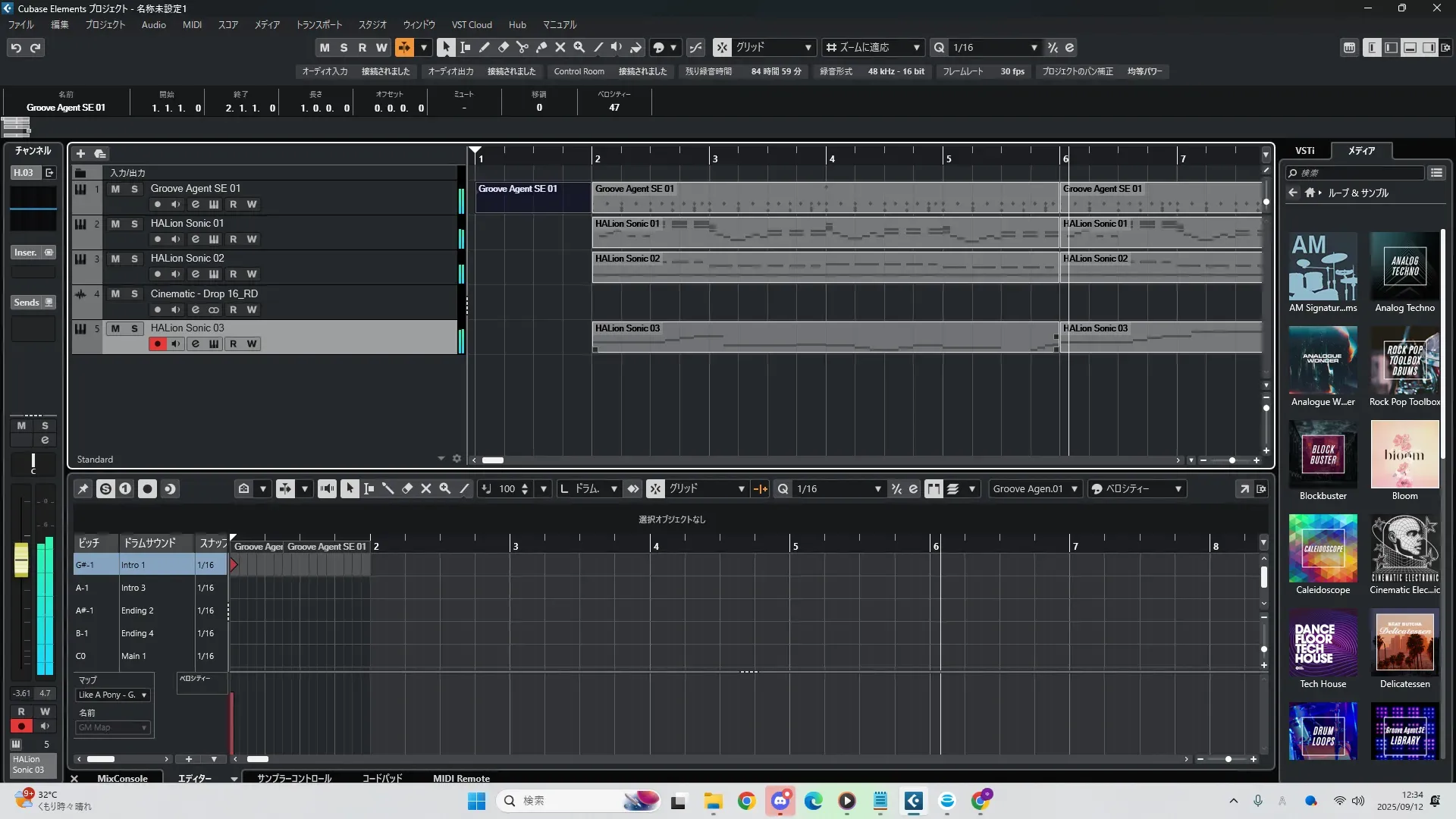Solo the Groove Agent SE 01 track

134,189
